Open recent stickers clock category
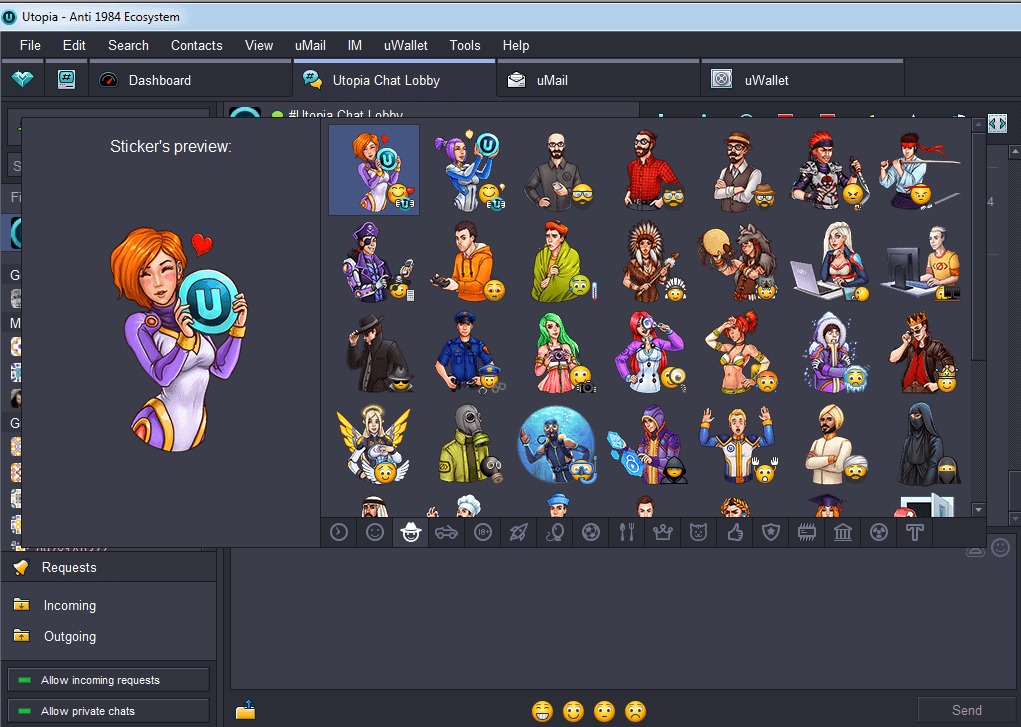This screenshot has height=727, width=1021. pyautogui.click(x=339, y=533)
